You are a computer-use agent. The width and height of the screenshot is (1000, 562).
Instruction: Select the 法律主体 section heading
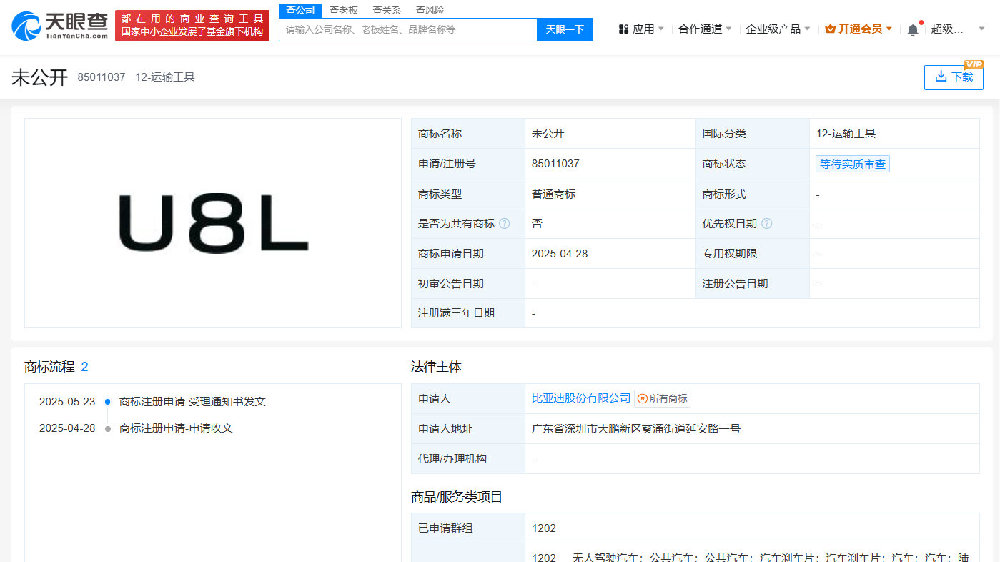[x=436, y=367]
